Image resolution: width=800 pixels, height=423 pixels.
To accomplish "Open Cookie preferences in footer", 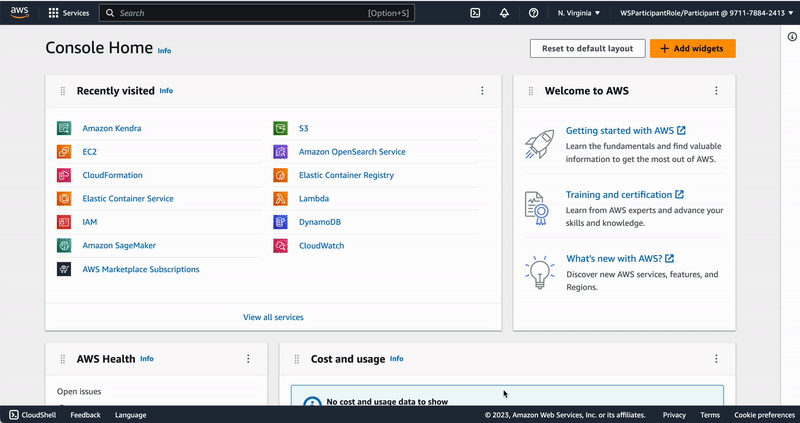I will point(764,415).
